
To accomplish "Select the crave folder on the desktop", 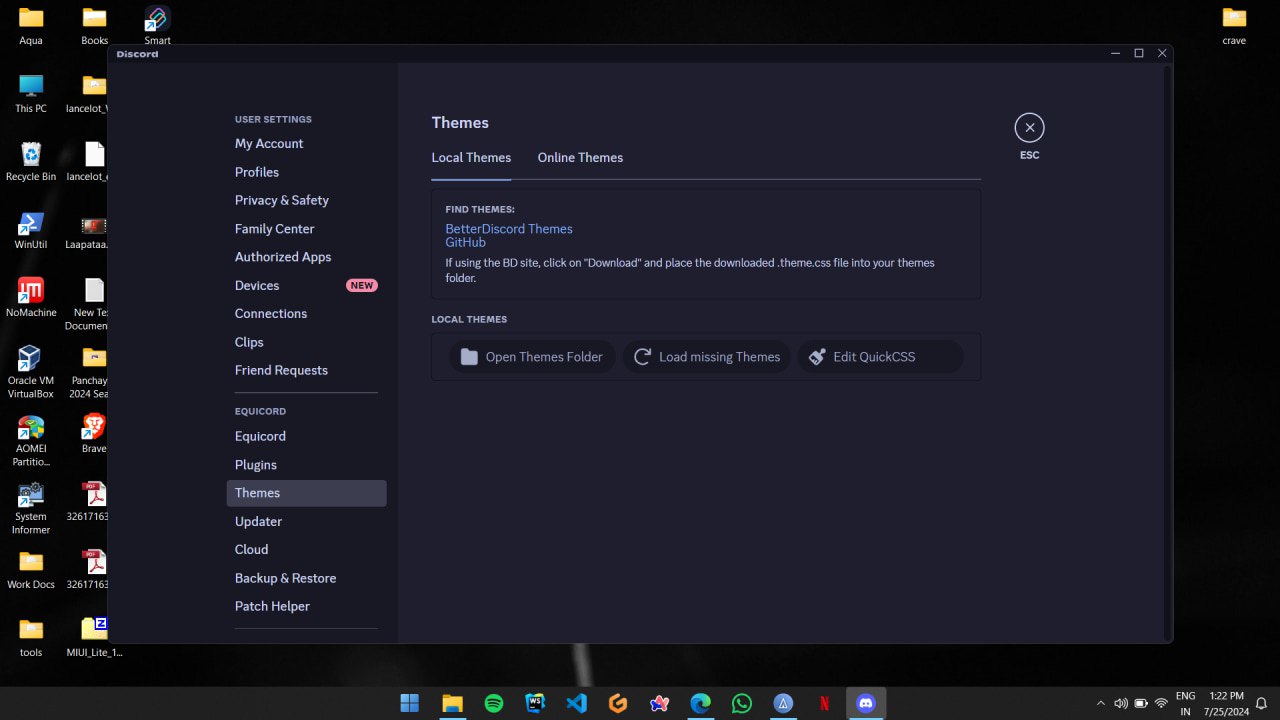I will (1234, 26).
